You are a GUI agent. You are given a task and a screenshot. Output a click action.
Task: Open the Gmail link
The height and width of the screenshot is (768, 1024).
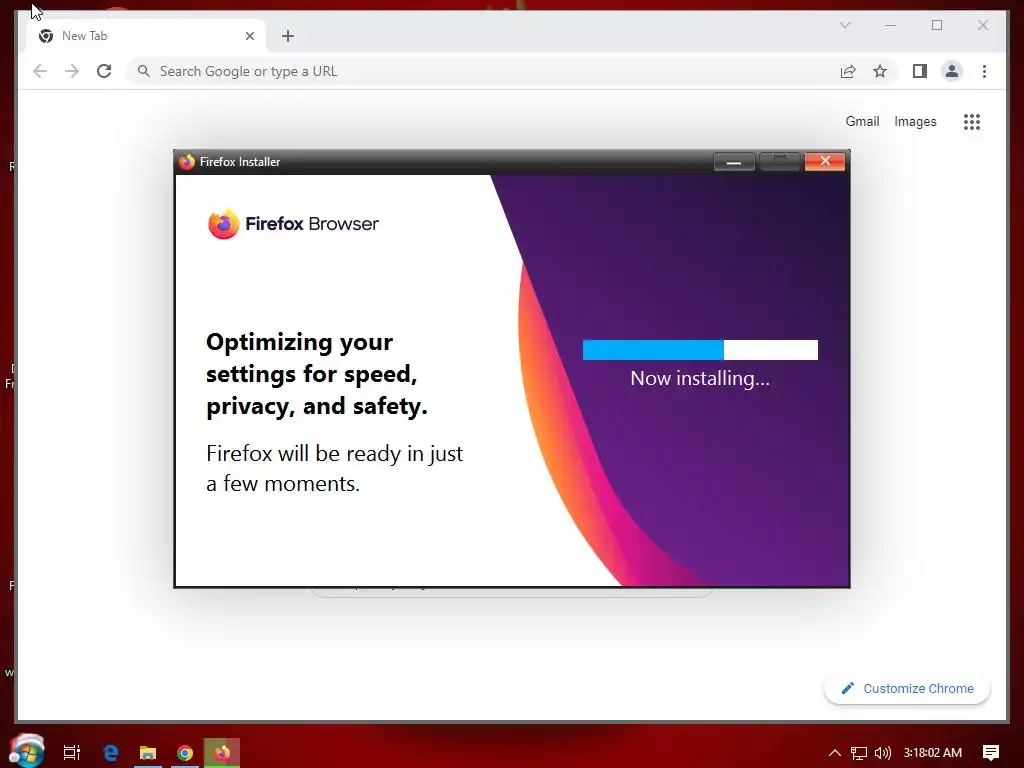pos(862,121)
